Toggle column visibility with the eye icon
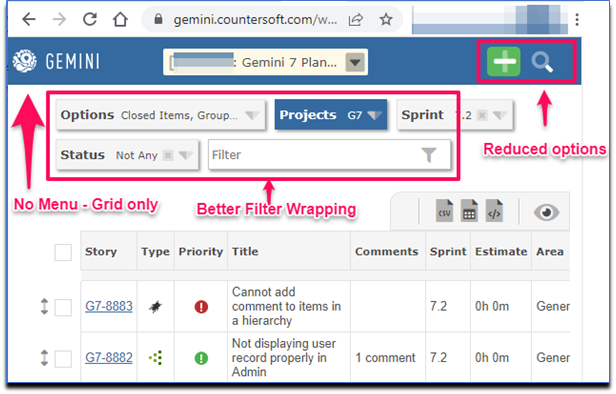Screen dimensions: 616x394 [546, 213]
